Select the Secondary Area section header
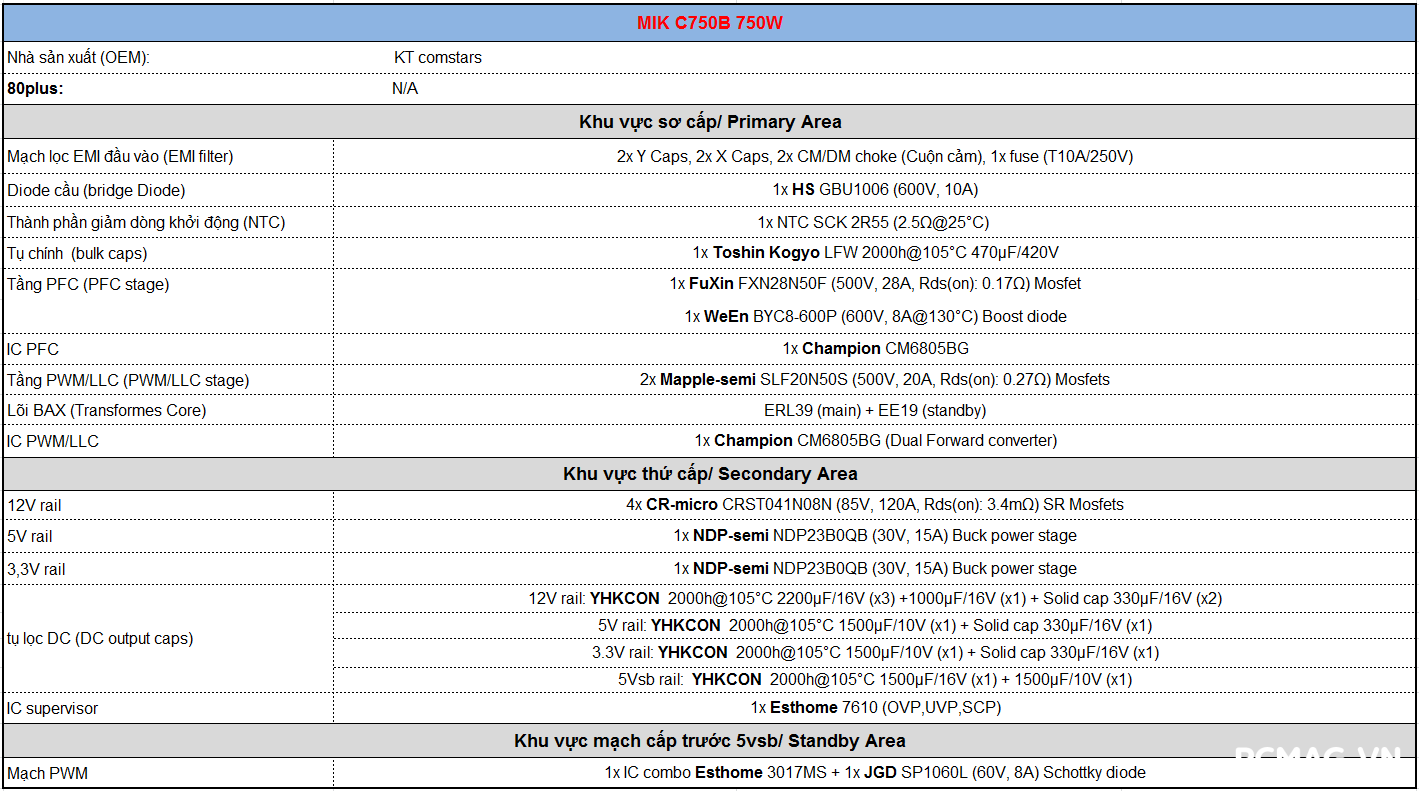Image resolution: width=1419 pixels, height=791 pixels. tap(709, 474)
